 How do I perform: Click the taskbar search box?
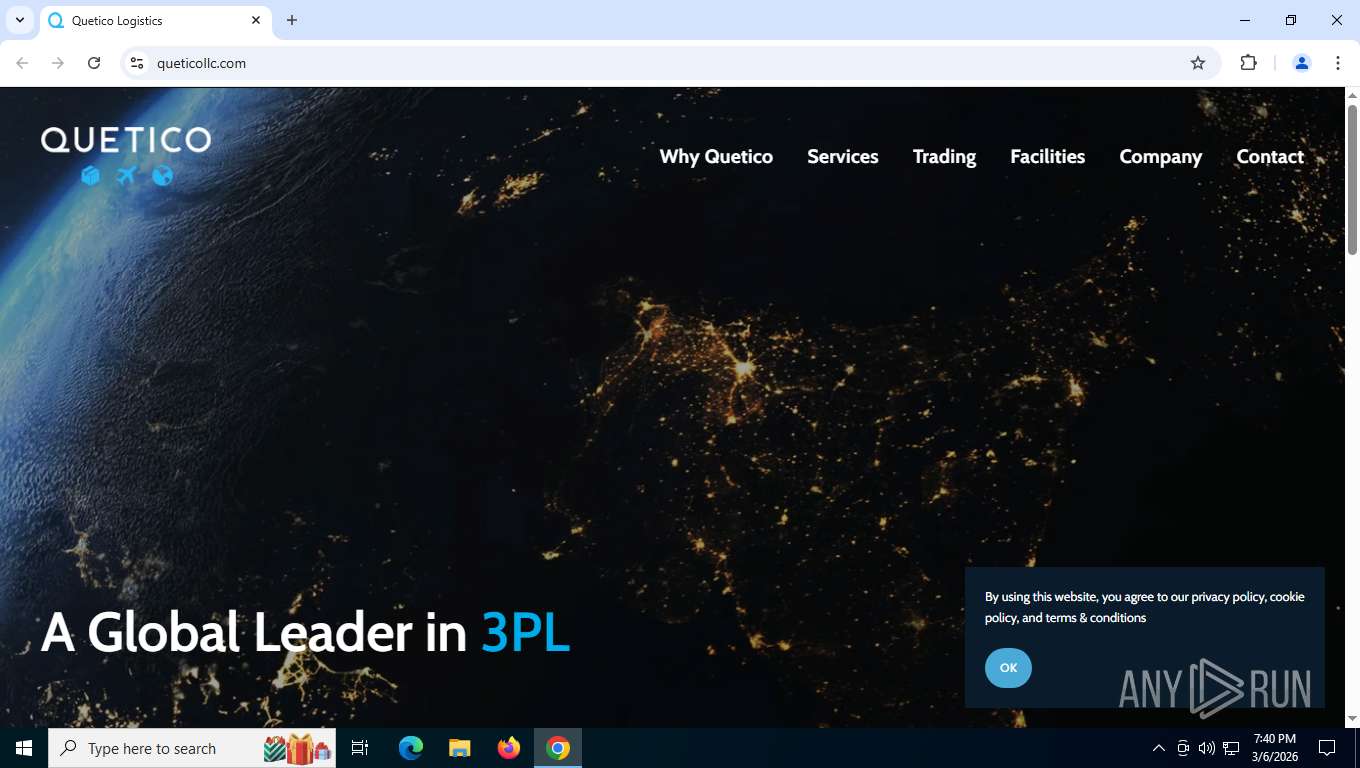tap(192, 748)
